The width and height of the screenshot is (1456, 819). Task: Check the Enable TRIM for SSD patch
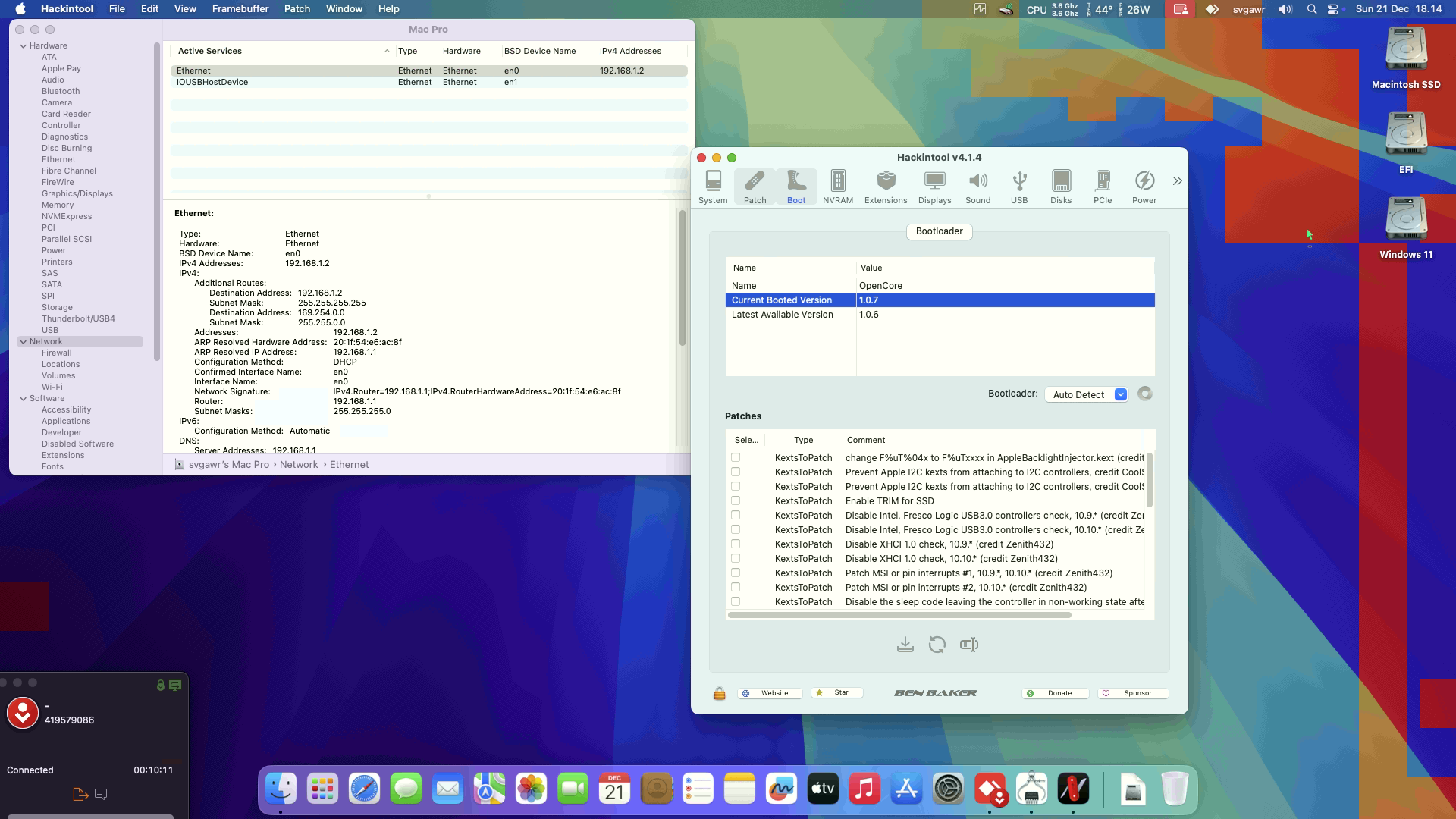736,500
